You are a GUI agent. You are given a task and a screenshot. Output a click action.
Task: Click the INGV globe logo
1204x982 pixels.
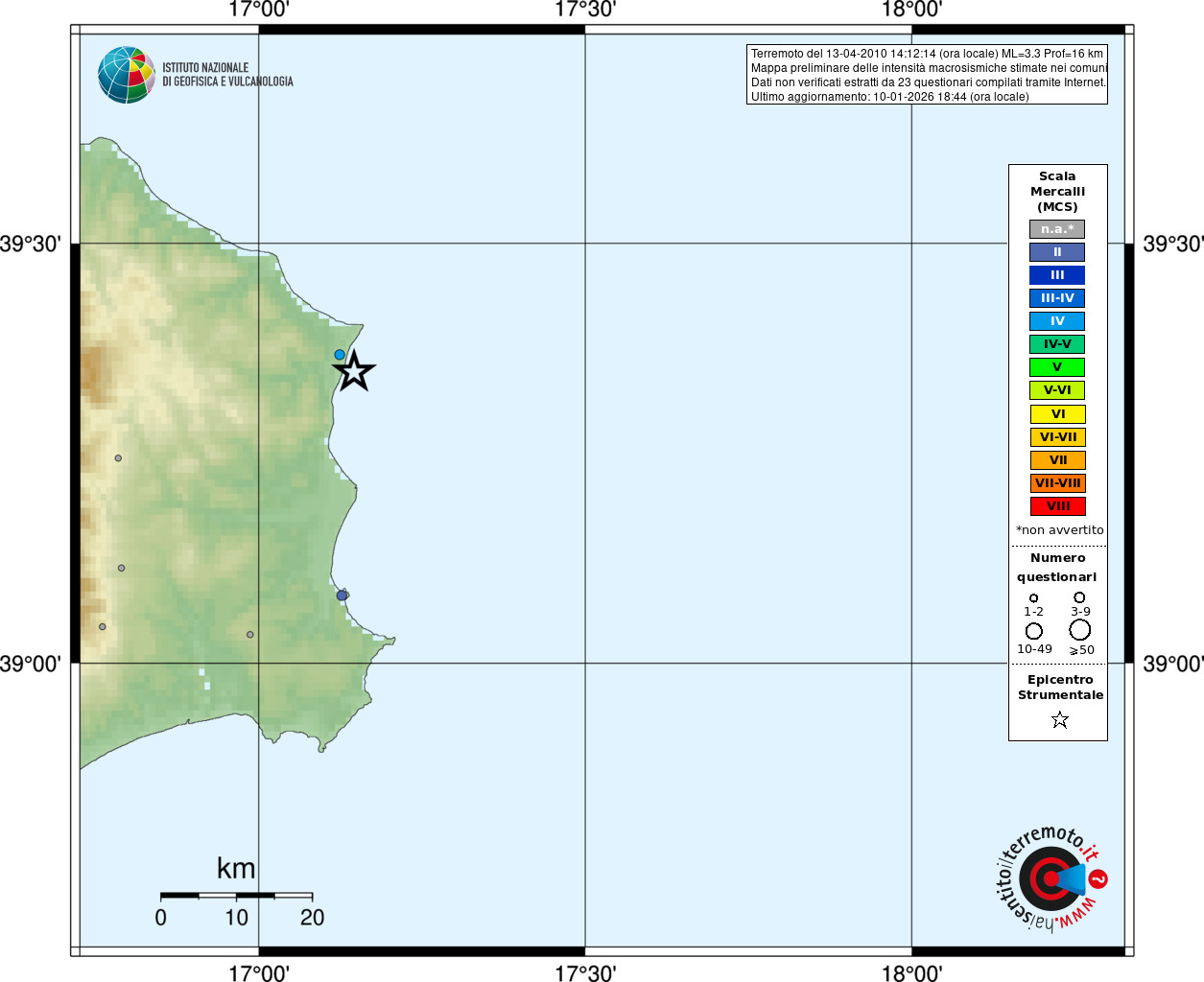(x=126, y=75)
